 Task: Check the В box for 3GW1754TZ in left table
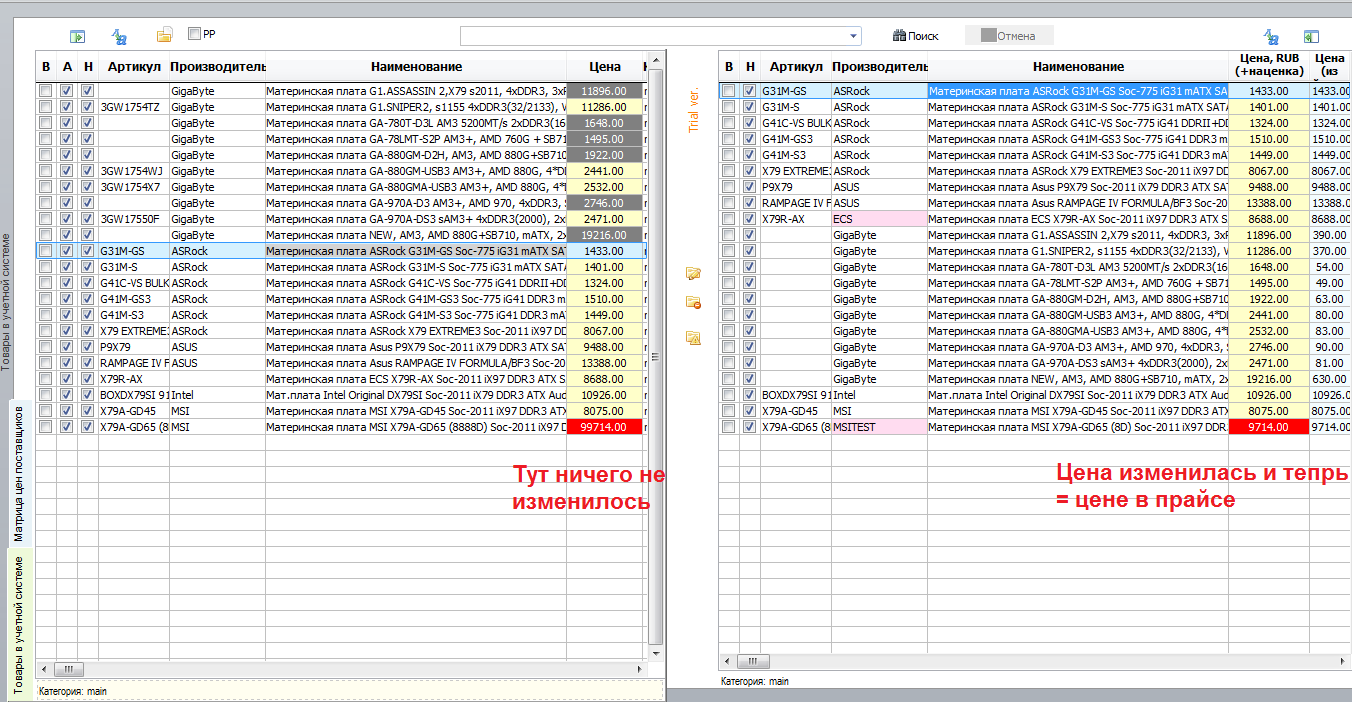point(45,107)
